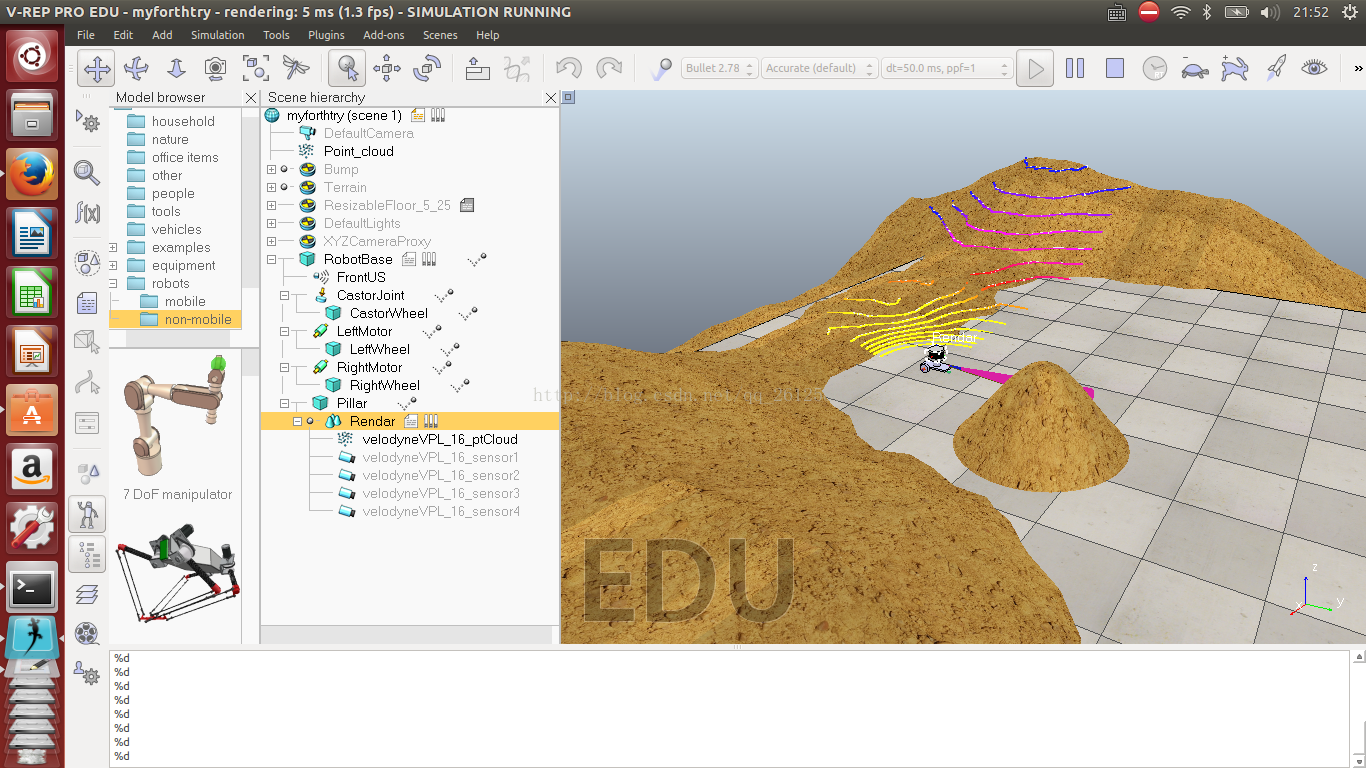Select the object rotate tool
The width and height of the screenshot is (1366, 768).
427,68
